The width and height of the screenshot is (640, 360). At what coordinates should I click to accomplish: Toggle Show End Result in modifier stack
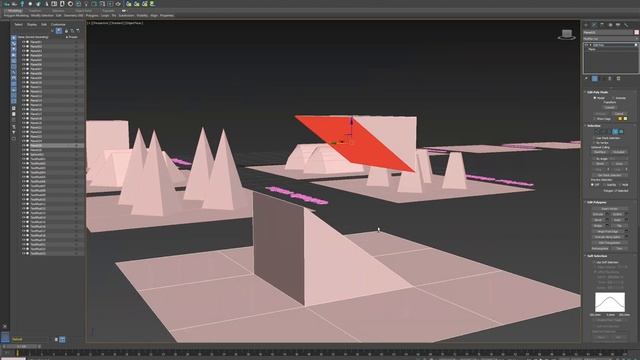point(595,78)
